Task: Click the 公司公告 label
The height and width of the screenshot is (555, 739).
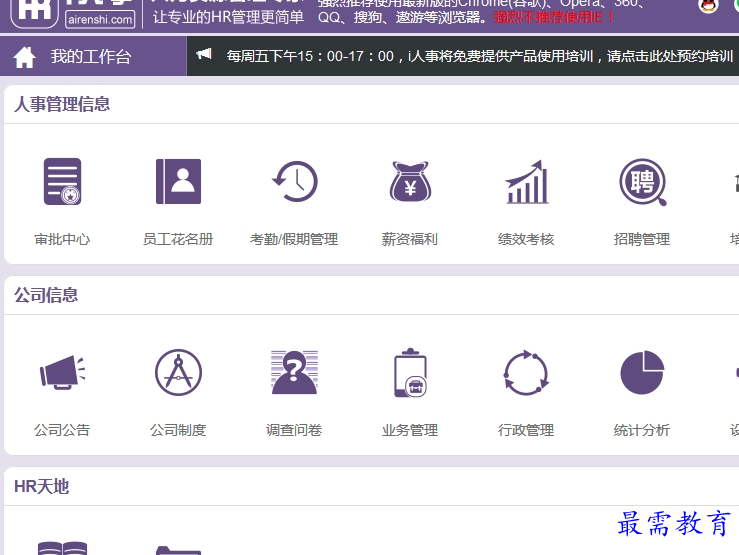Action: pyautogui.click(x=62, y=430)
